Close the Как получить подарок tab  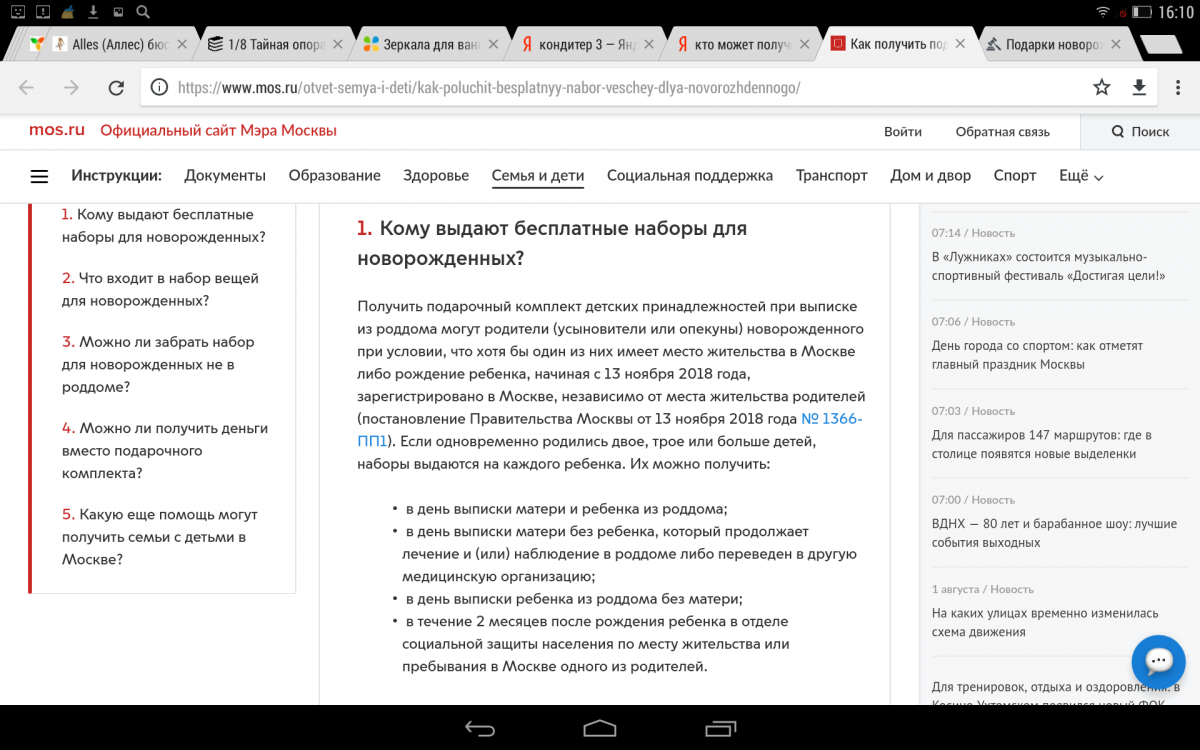coord(961,45)
